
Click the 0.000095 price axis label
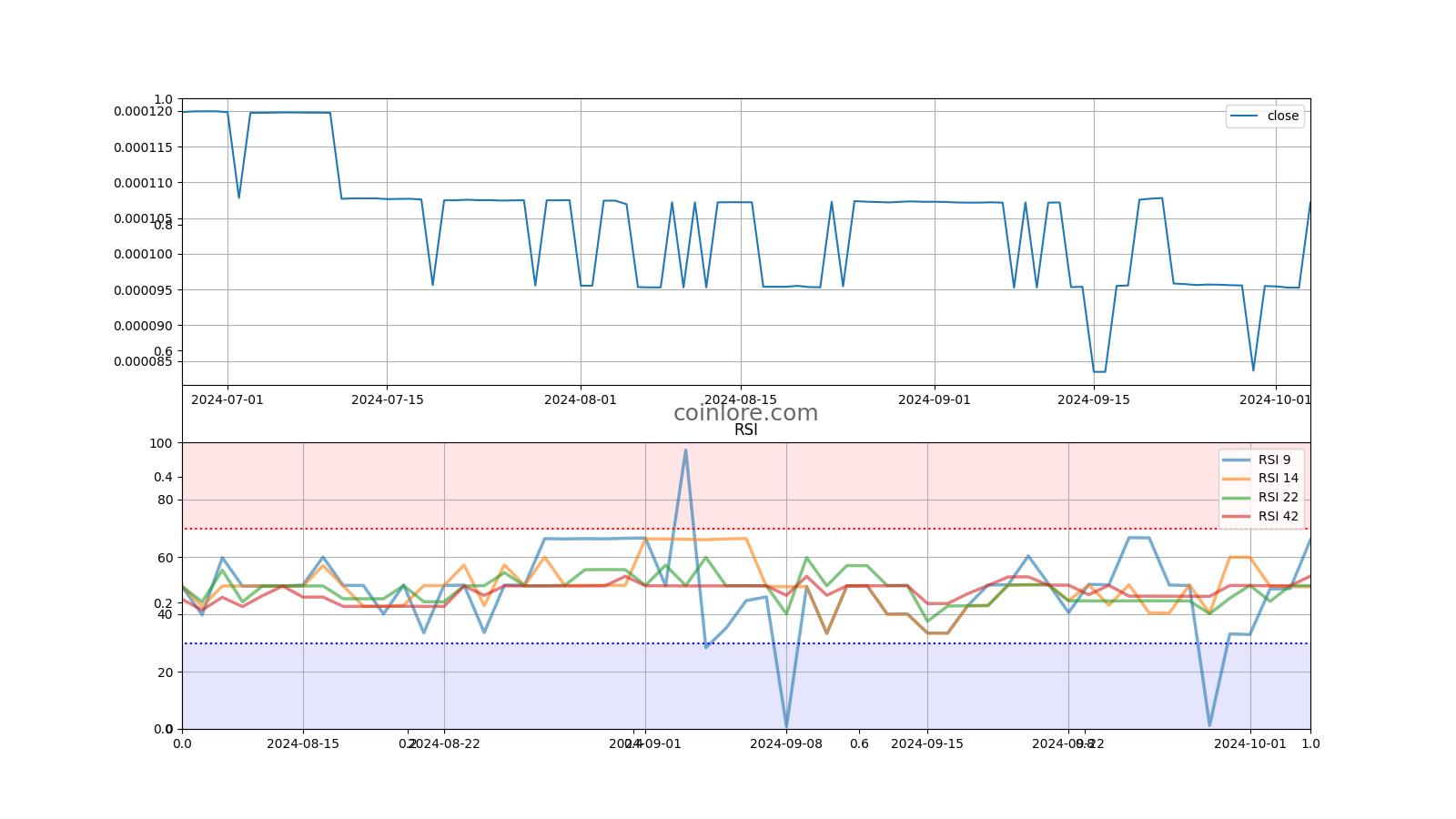click(x=143, y=289)
